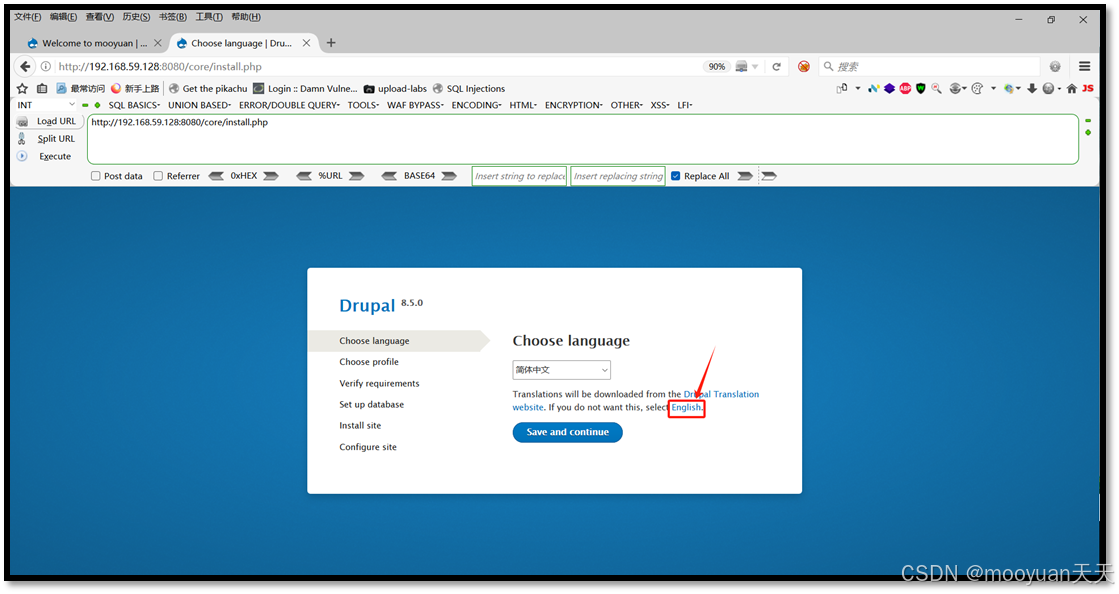Click the %URL decode left arrow
This screenshot has width=1119, height=594.
point(304,176)
